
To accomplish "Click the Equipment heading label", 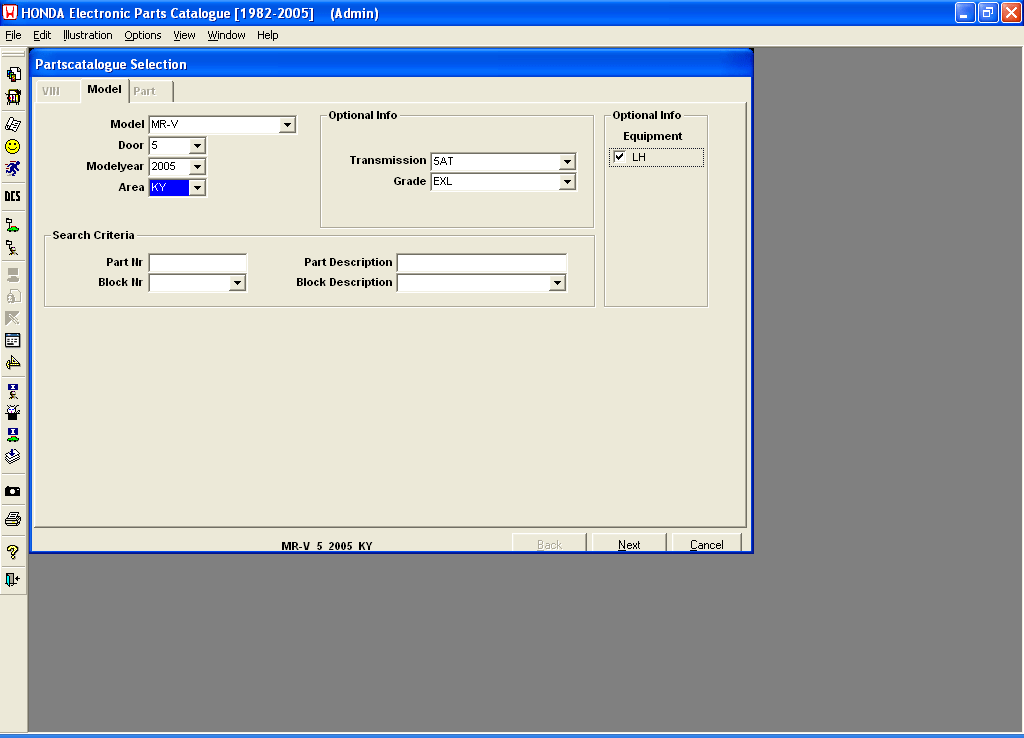I will pyautogui.click(x=652, y=136).
